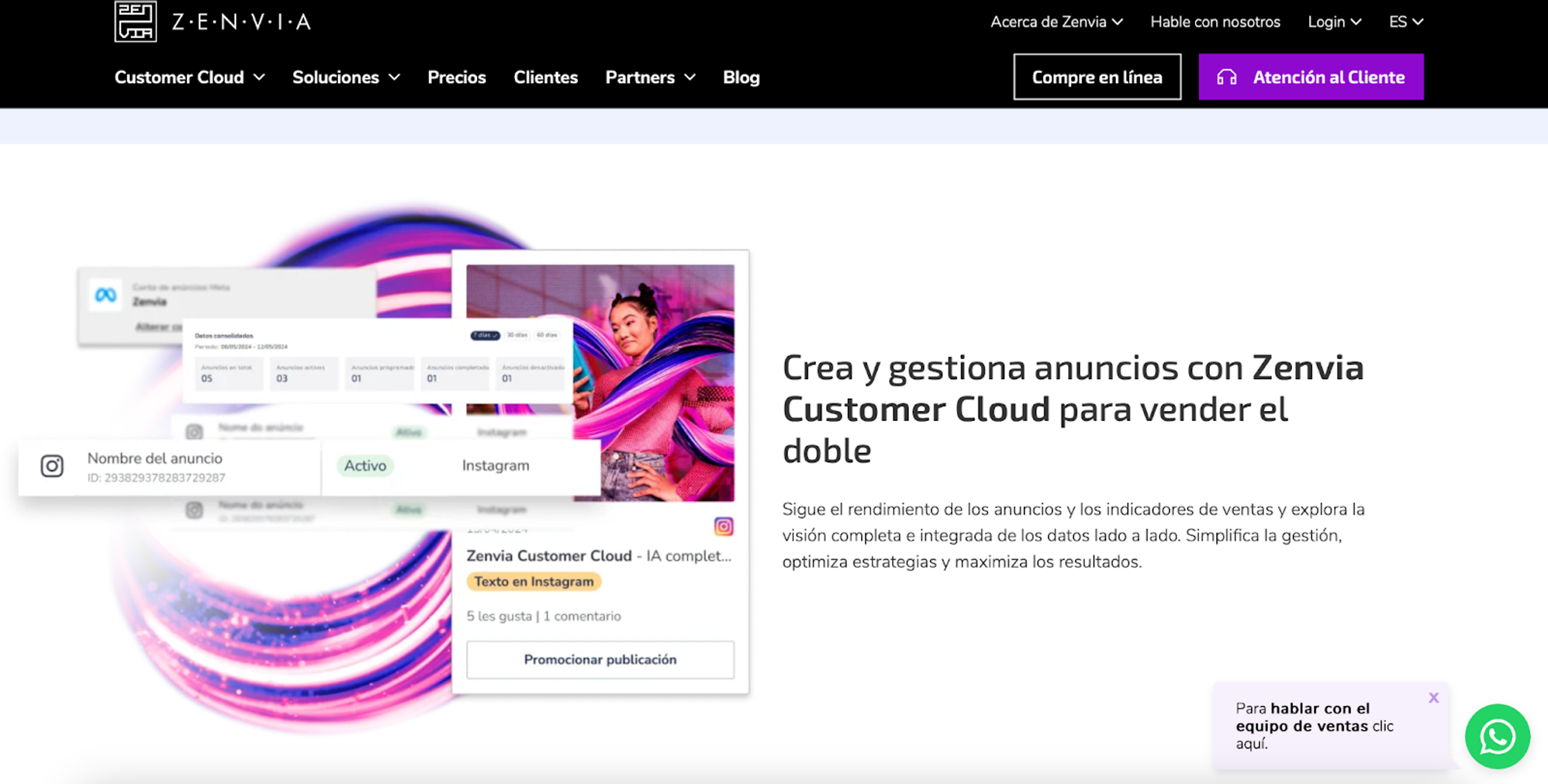
Task: Open WhatsApp chat floating button
Action: (x=1497, y=736)
